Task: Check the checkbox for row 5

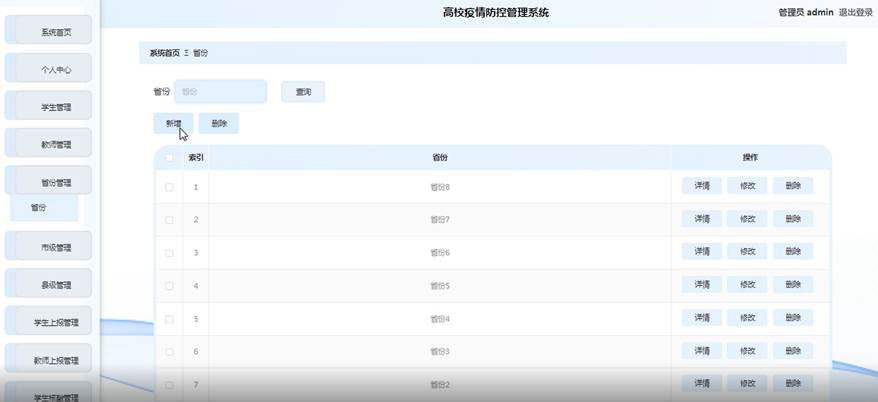Action: (169, 319)
